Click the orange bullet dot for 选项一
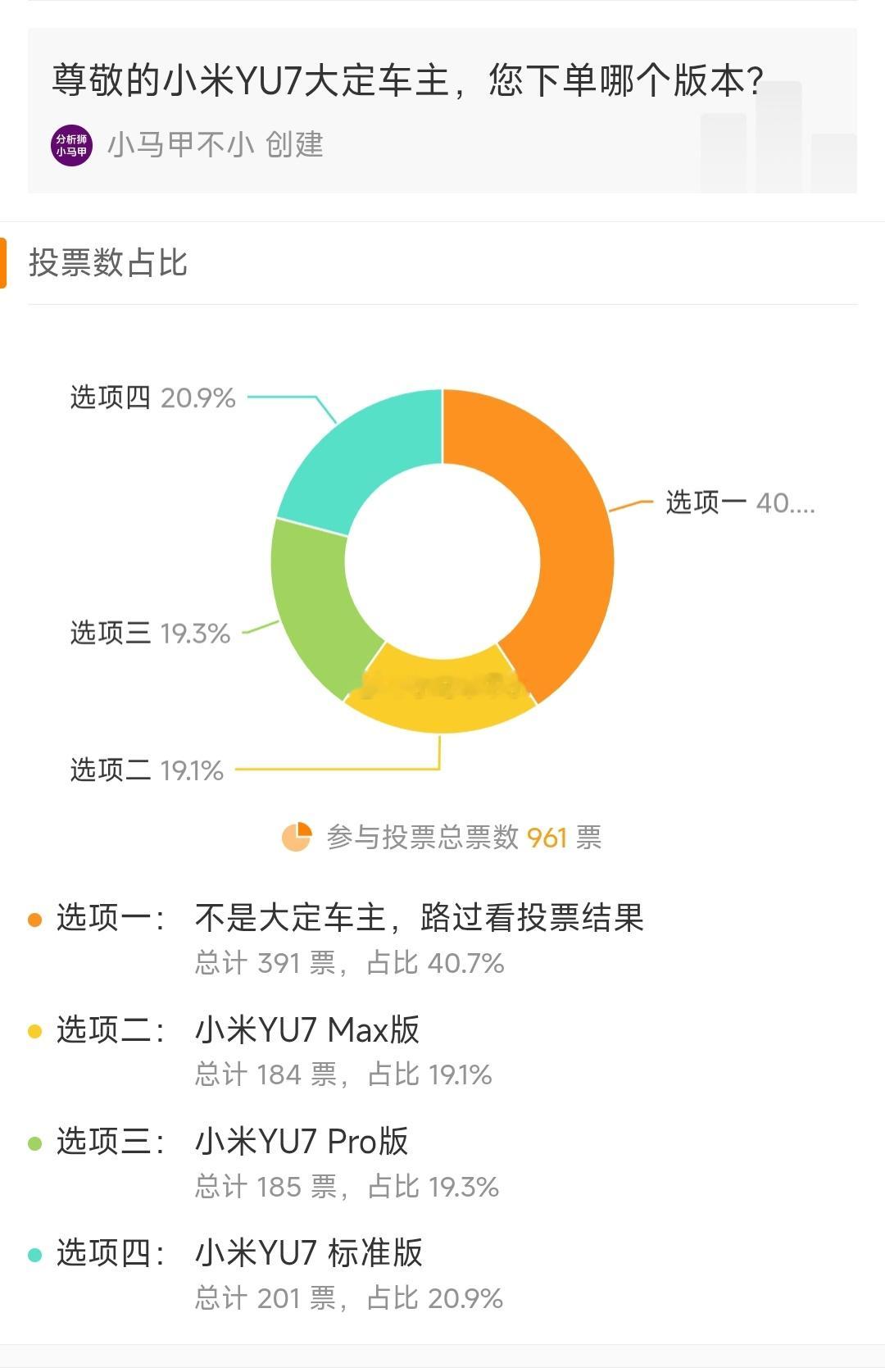Viewport: 885px width, 1372px height. 34,920
